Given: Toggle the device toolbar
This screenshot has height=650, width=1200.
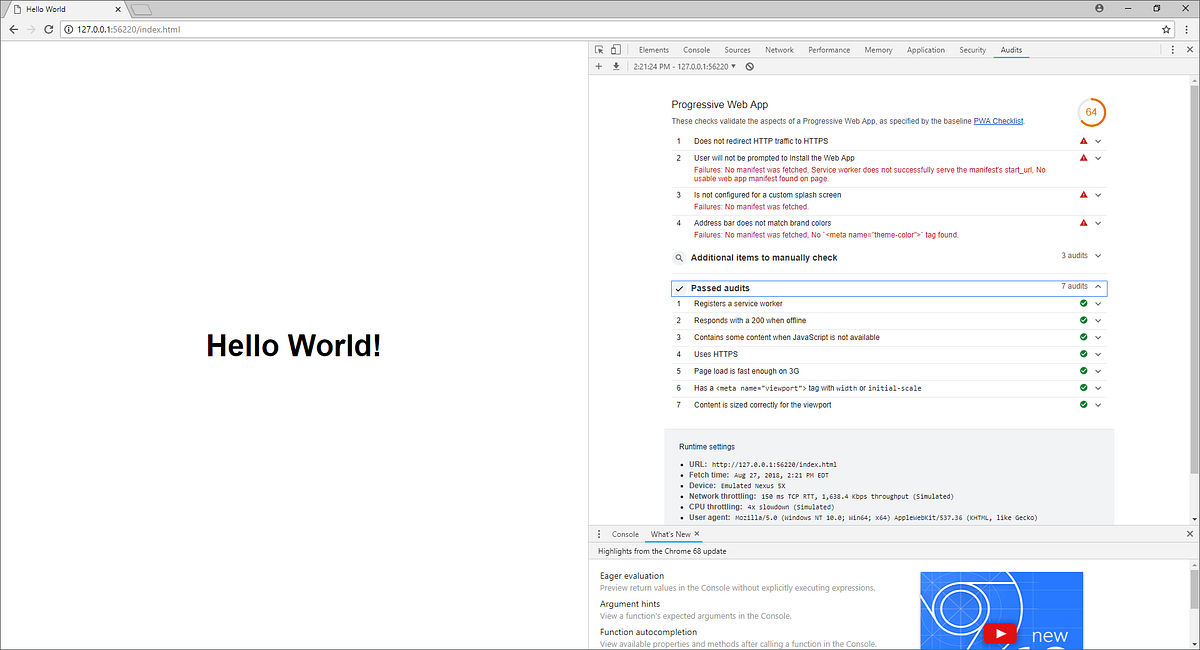Looking at the screenshot, I should [x=615, y=48].
